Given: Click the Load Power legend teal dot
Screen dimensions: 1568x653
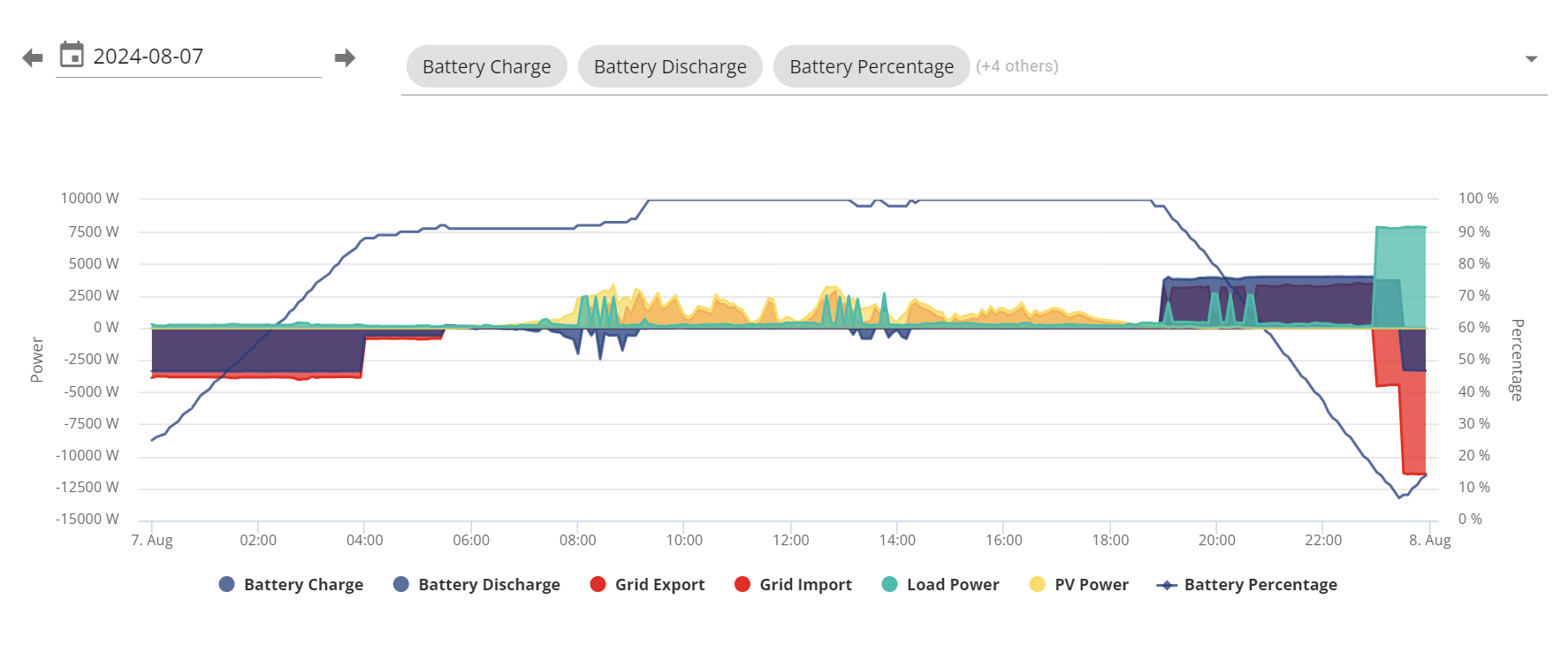Looking at the screenshot, I should tap(889, 584).
